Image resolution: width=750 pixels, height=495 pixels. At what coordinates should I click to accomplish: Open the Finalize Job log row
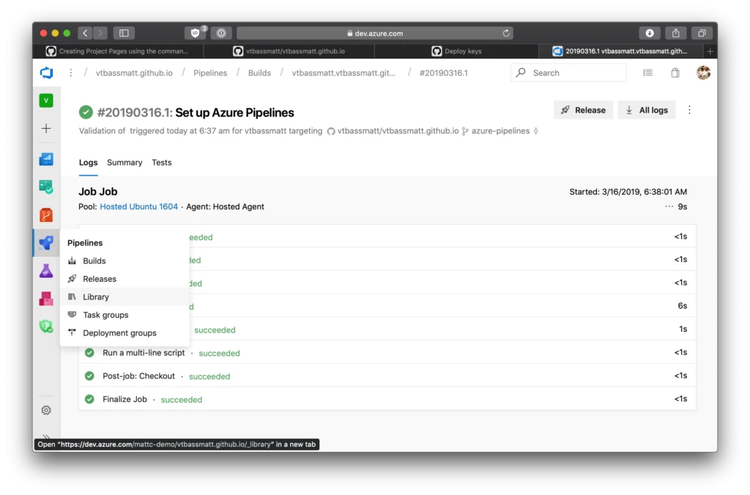[387, 399]
